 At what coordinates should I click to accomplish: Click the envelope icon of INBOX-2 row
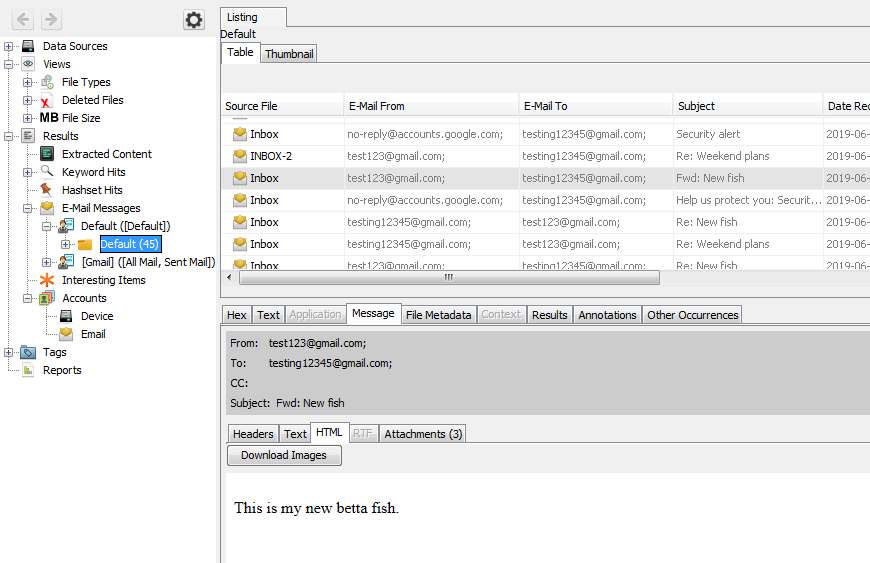[240, 156]
